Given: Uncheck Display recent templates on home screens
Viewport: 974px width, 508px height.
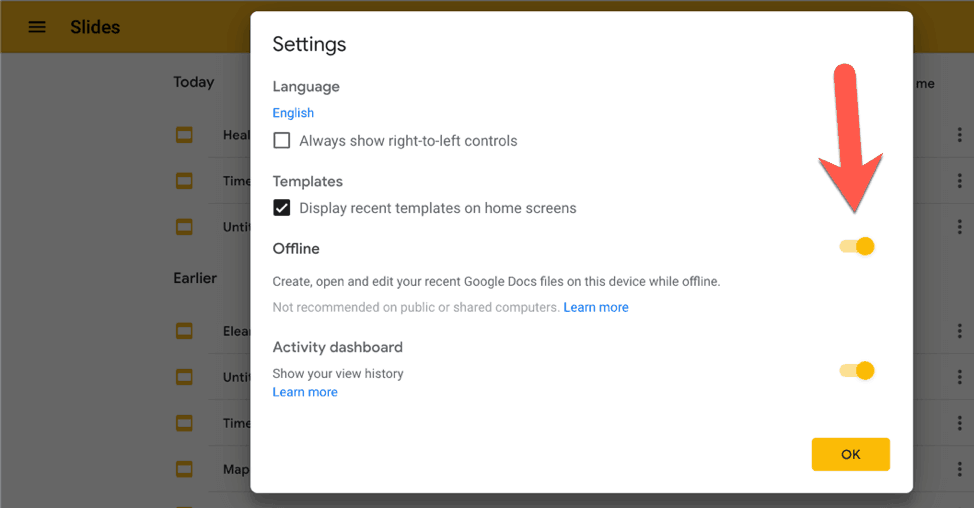Looking at the screenshot, I should pyautogui.click(x=282, y=208).
